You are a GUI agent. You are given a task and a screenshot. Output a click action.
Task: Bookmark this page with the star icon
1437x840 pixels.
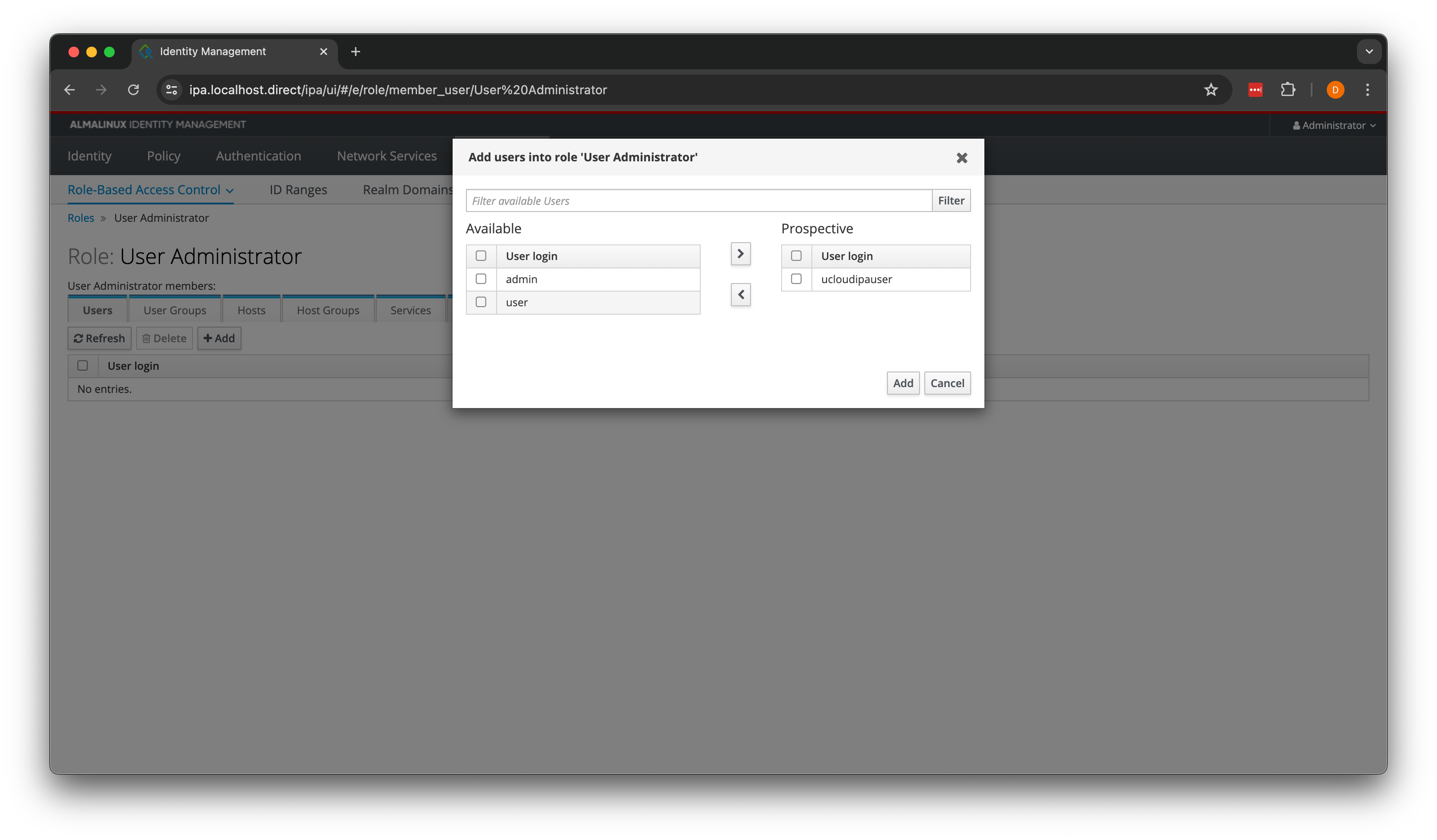tap(1211, 89)
